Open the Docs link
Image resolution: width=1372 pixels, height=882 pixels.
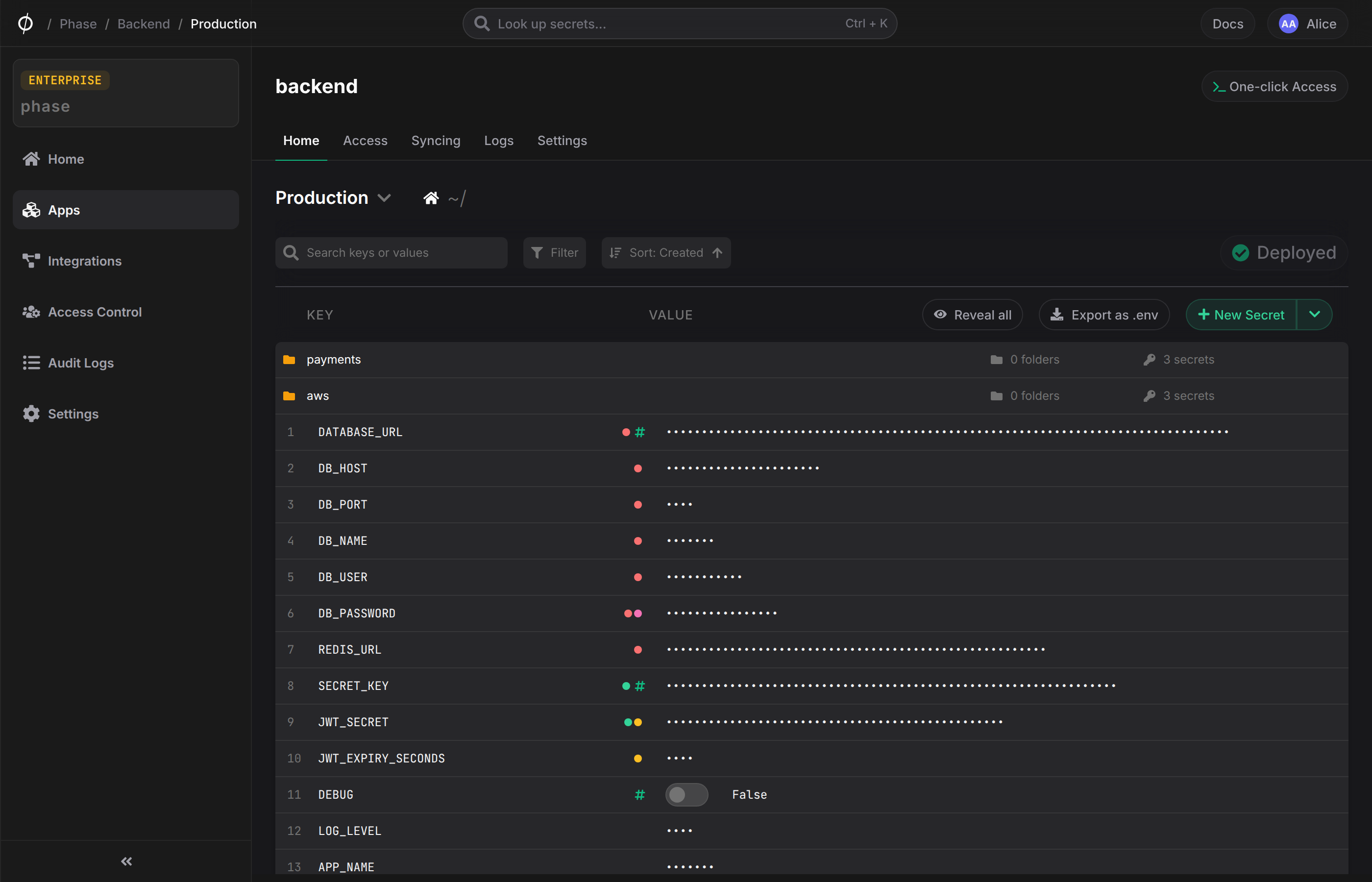coord(1228,24)
